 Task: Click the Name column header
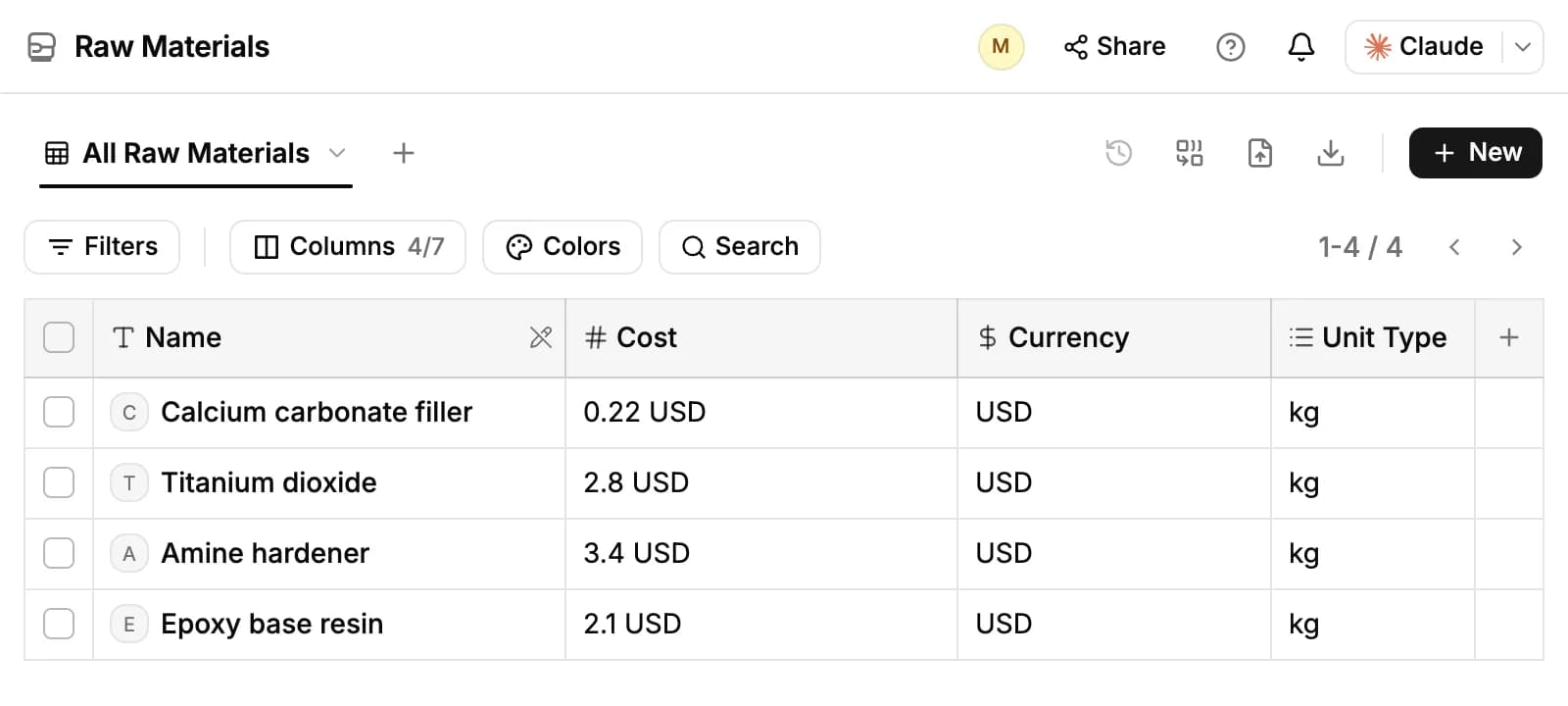click(x=328, y=337)
